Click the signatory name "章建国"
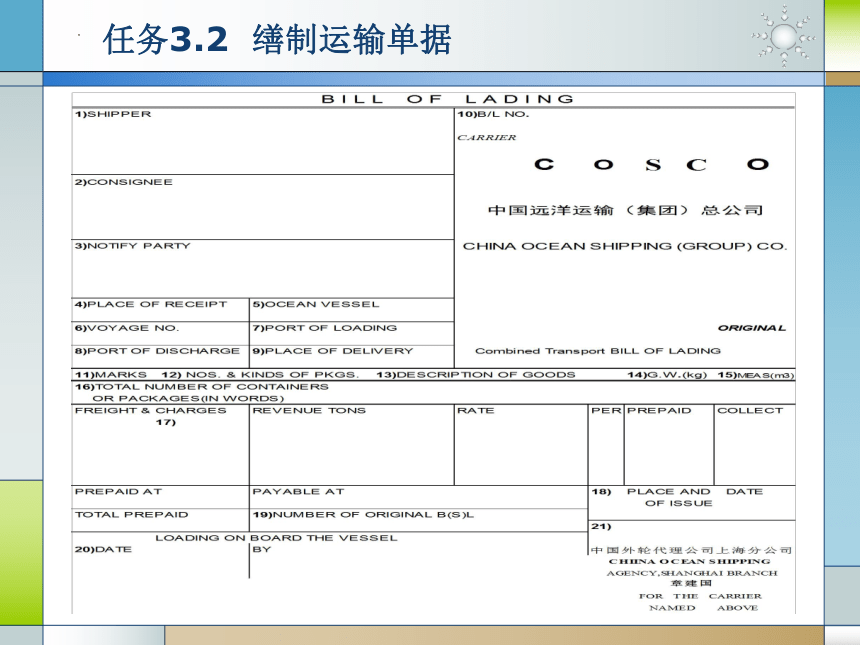Viewport: 860px width, 645px height. coord(691,584)
